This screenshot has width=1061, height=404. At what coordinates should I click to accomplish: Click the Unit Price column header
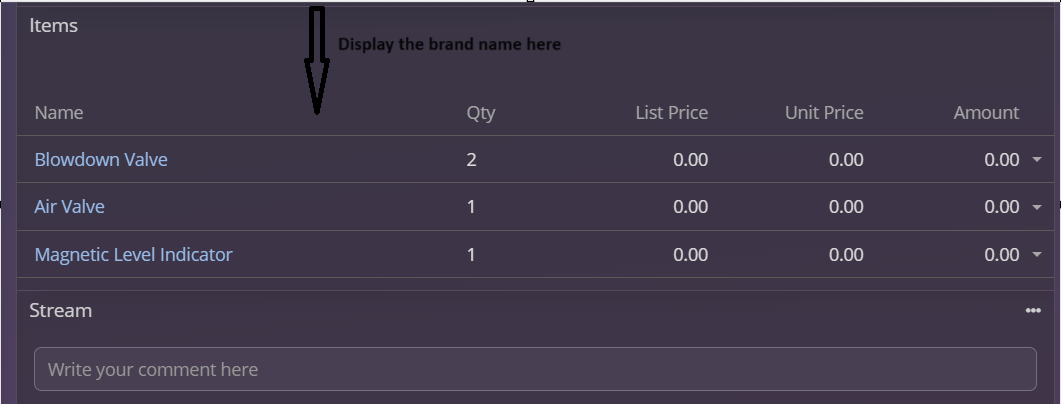(x=824, y=113)
